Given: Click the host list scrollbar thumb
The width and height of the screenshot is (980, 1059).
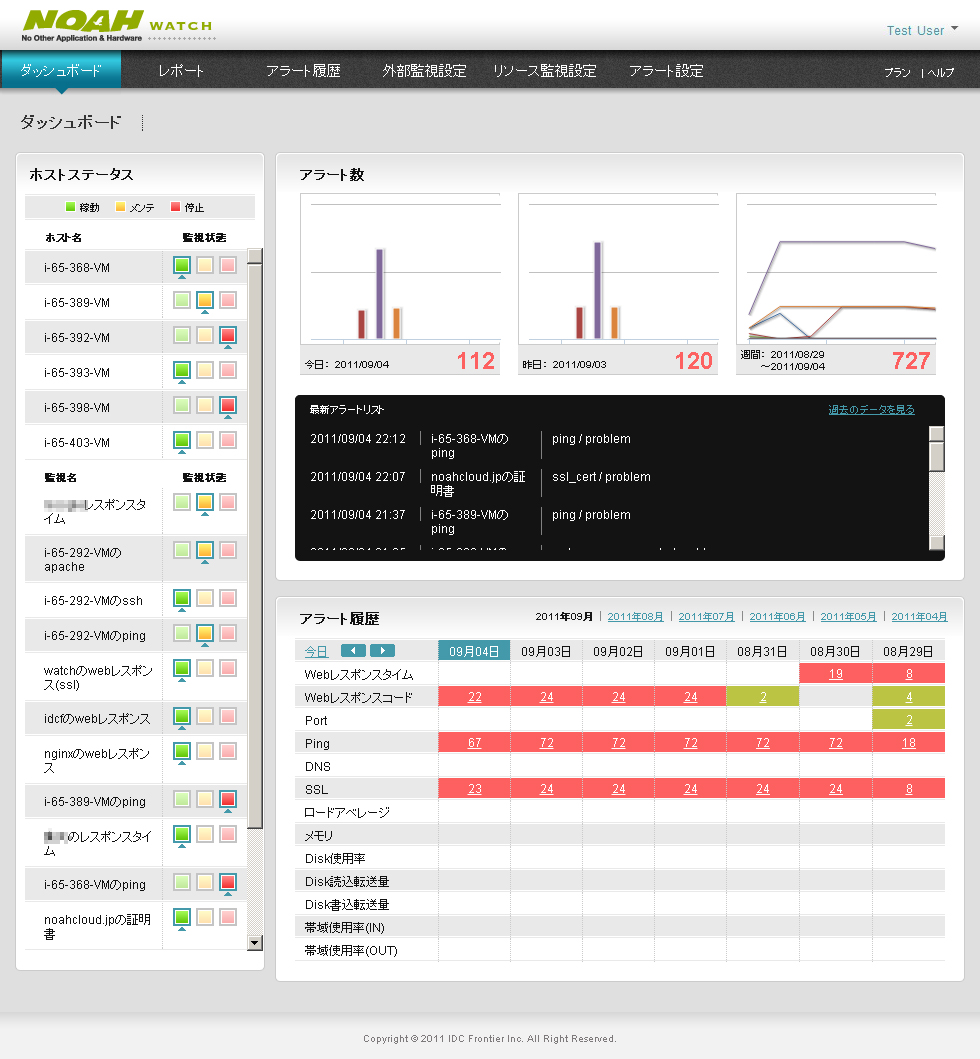Looking at the screenshot, I should coord(255,545).
